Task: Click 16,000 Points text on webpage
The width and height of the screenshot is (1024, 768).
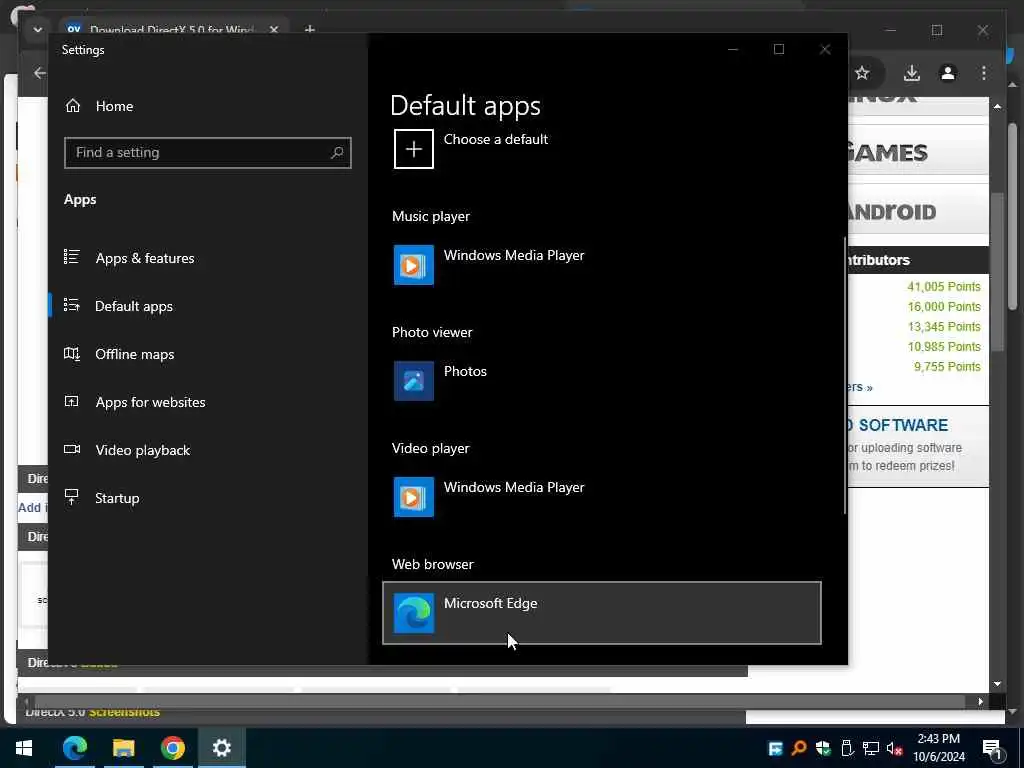Action: (944, 306)
